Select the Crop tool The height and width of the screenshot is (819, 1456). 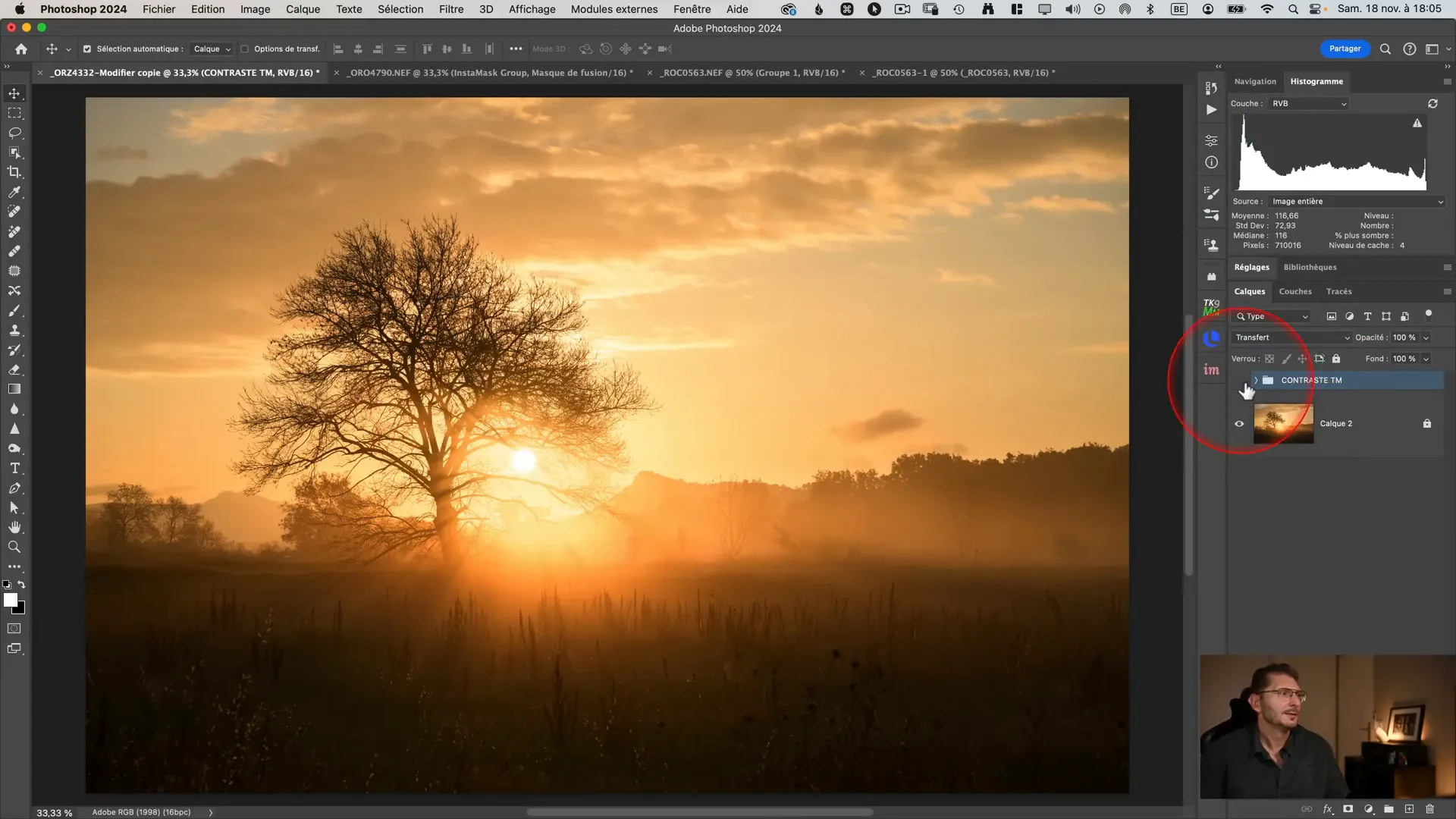(x=14, y=172)
